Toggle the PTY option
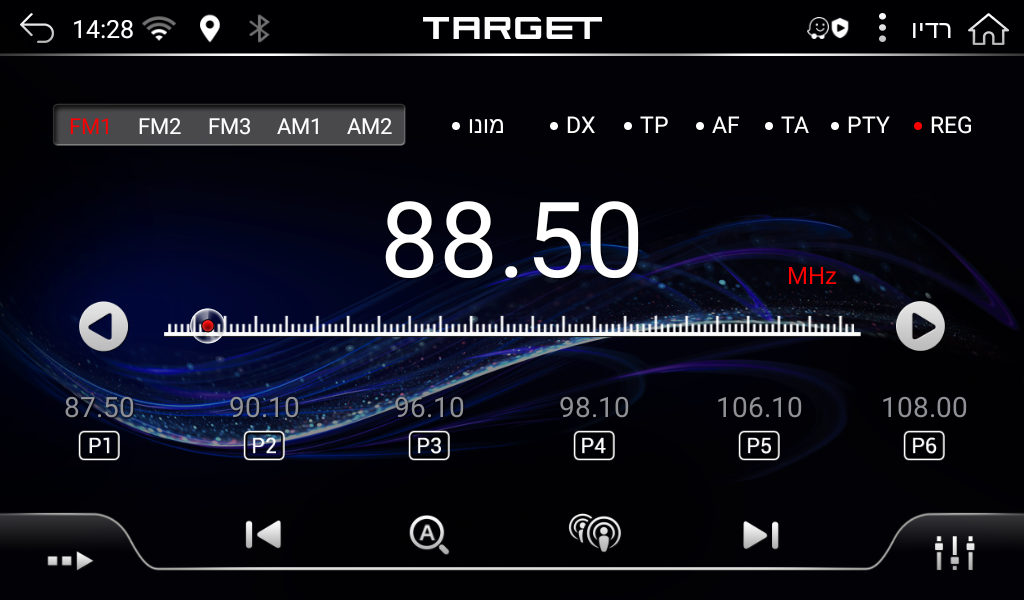The image size is (1024, 600). pos(860,125)
